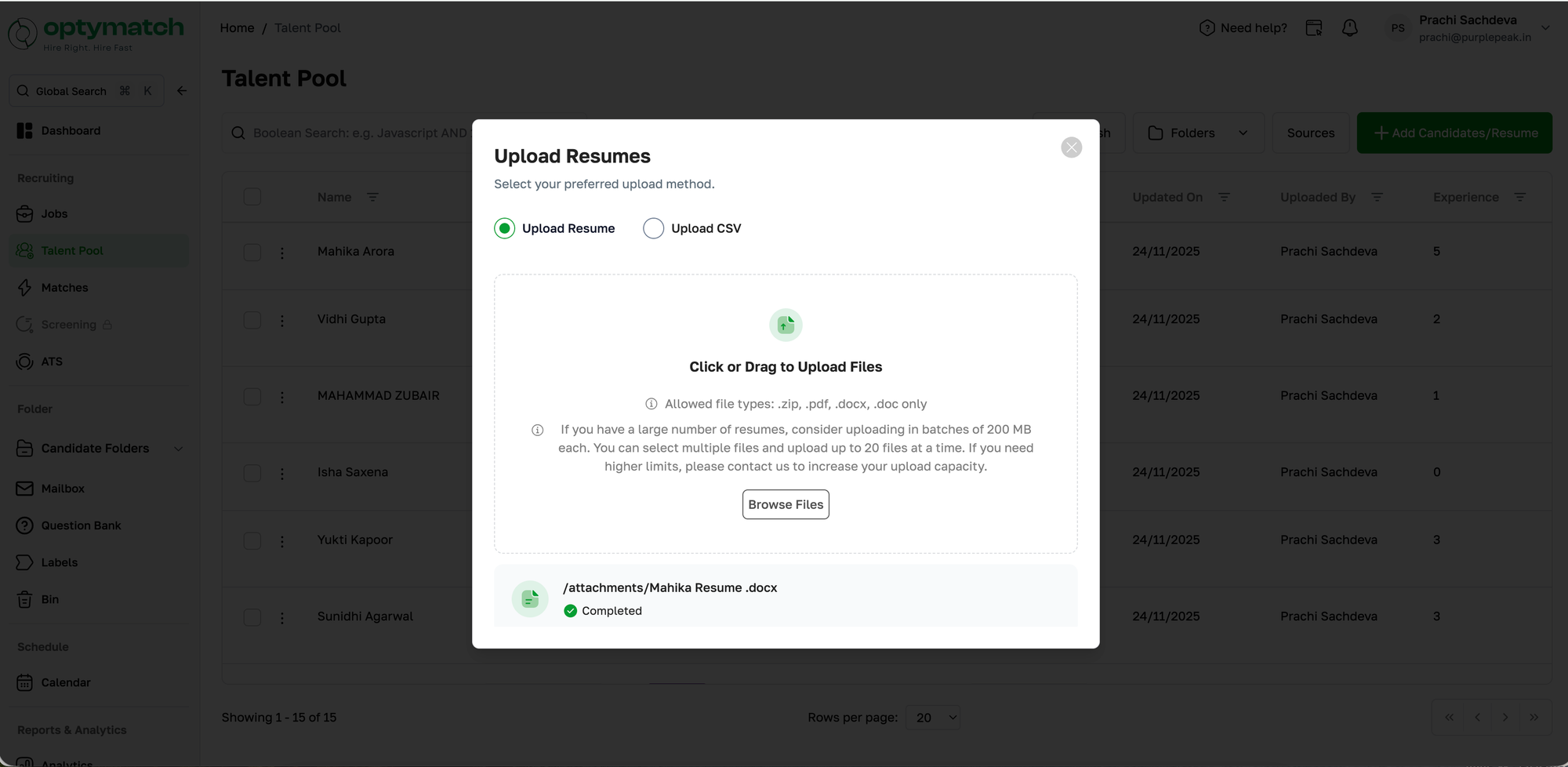Image resolution: width=1568 pixels, height=767 pixels.
Task: Expand Candidate Folders in sidebar
Action: (x=178, y=449)
